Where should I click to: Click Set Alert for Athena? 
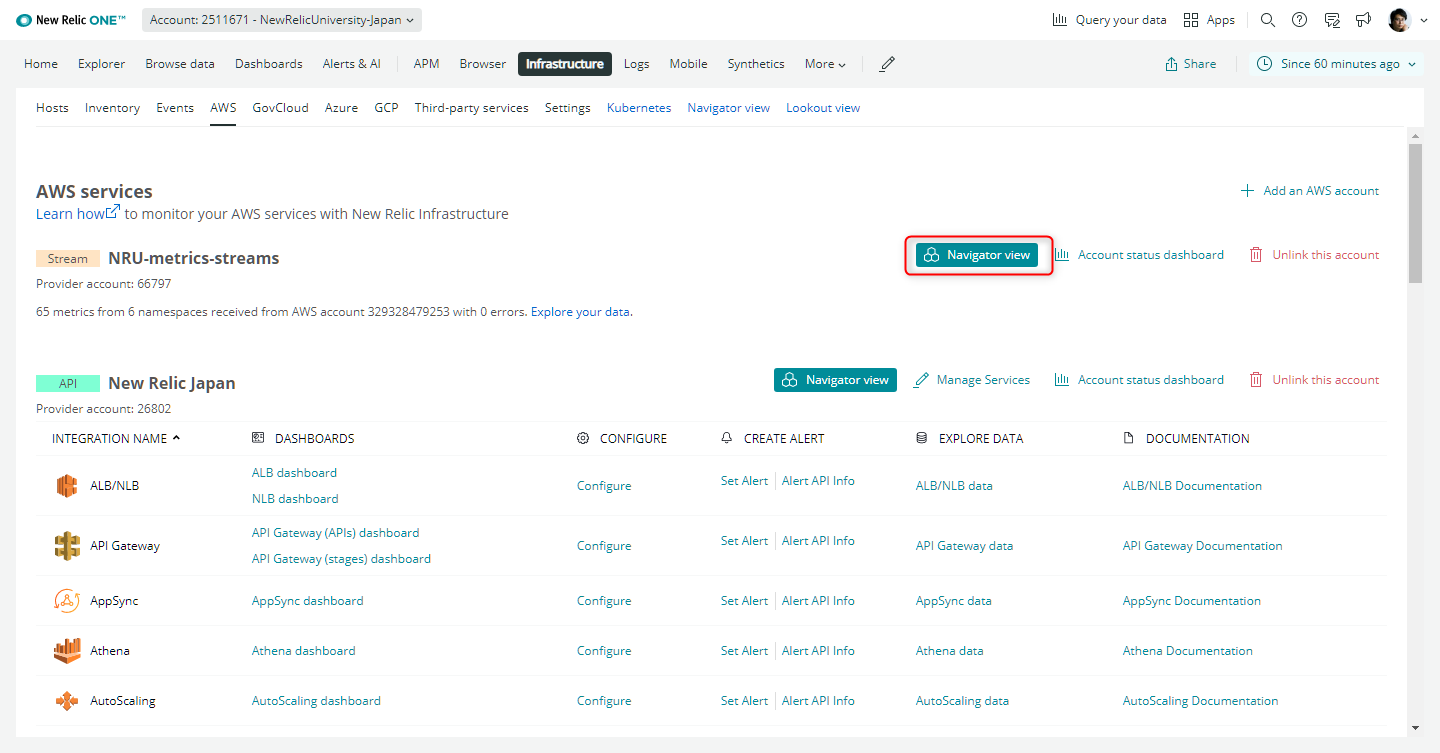[744, 651]
